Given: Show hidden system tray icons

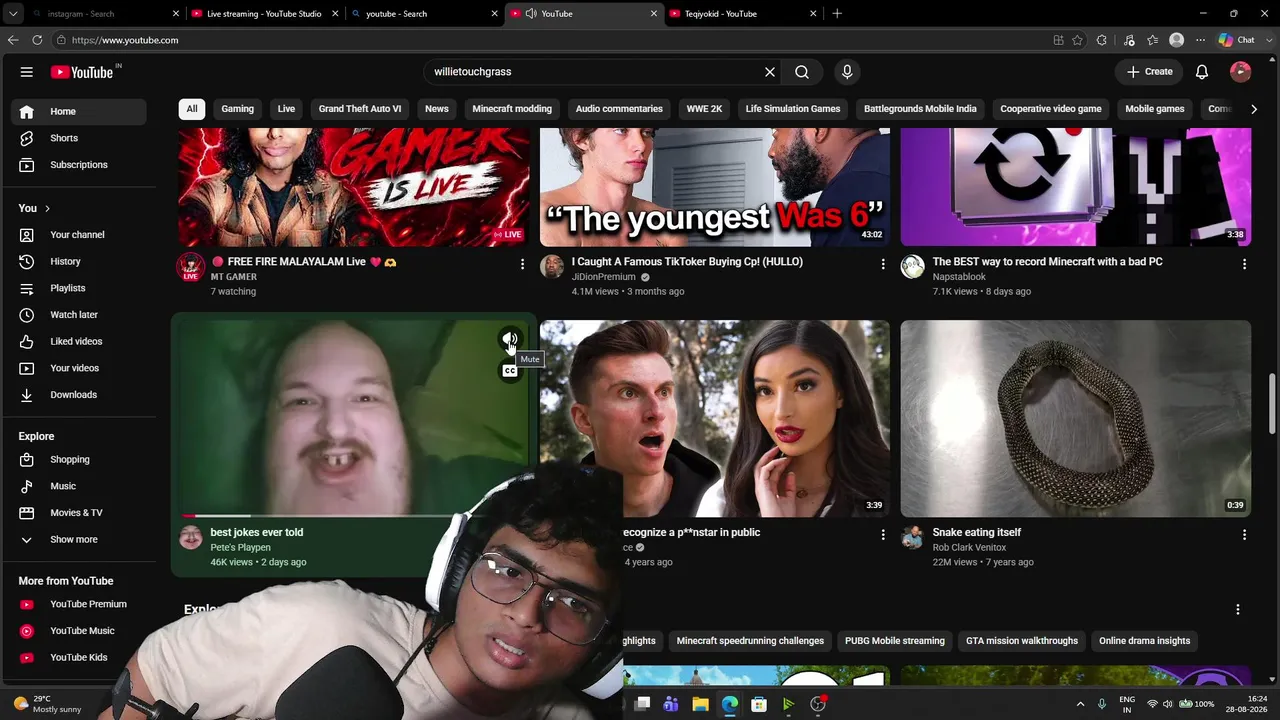Looking at the screenshot, I should (1080, 704).
